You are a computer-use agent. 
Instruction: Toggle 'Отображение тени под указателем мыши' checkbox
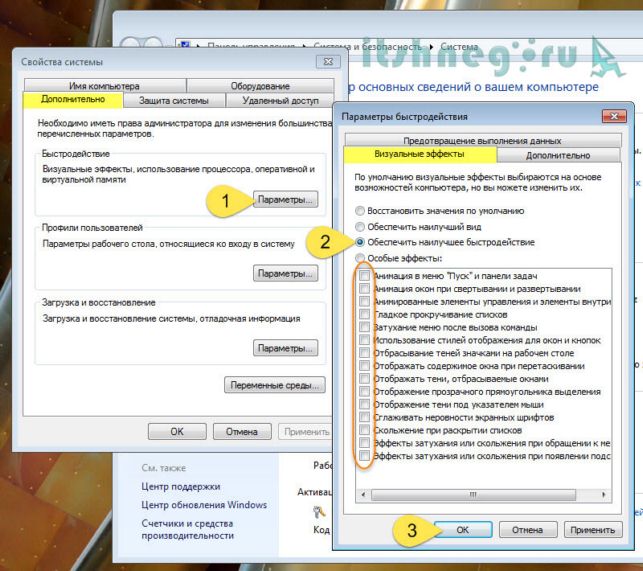click(364, 404)
